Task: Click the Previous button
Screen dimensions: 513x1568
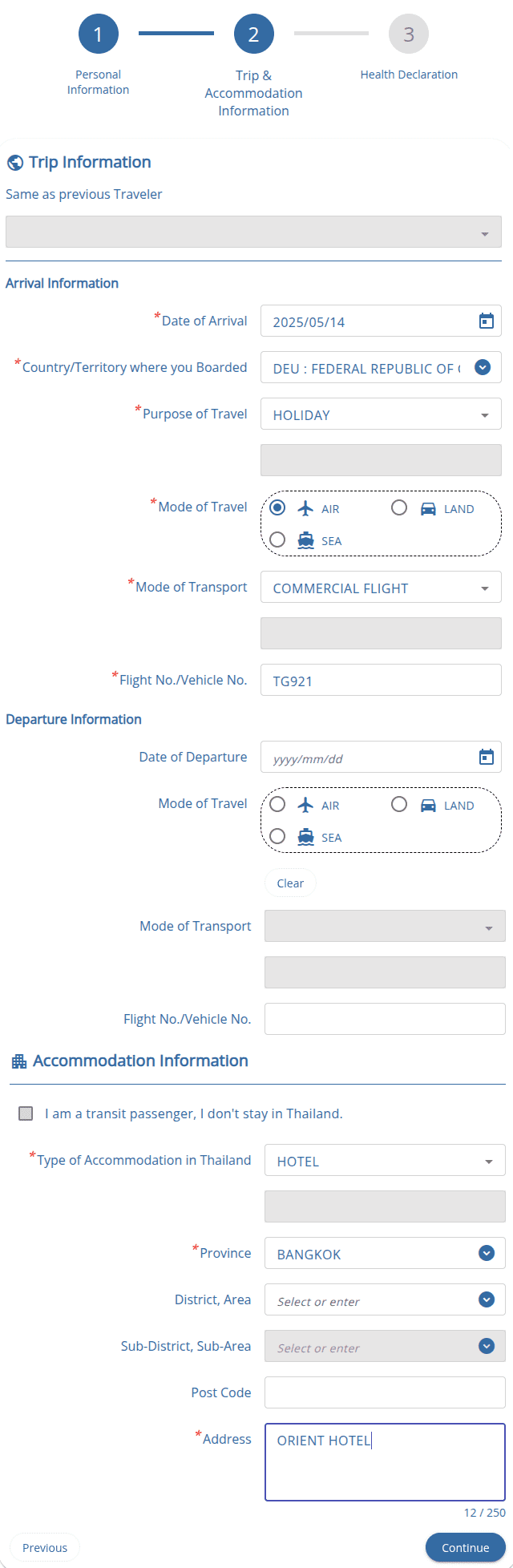Action: point(45,1548)
